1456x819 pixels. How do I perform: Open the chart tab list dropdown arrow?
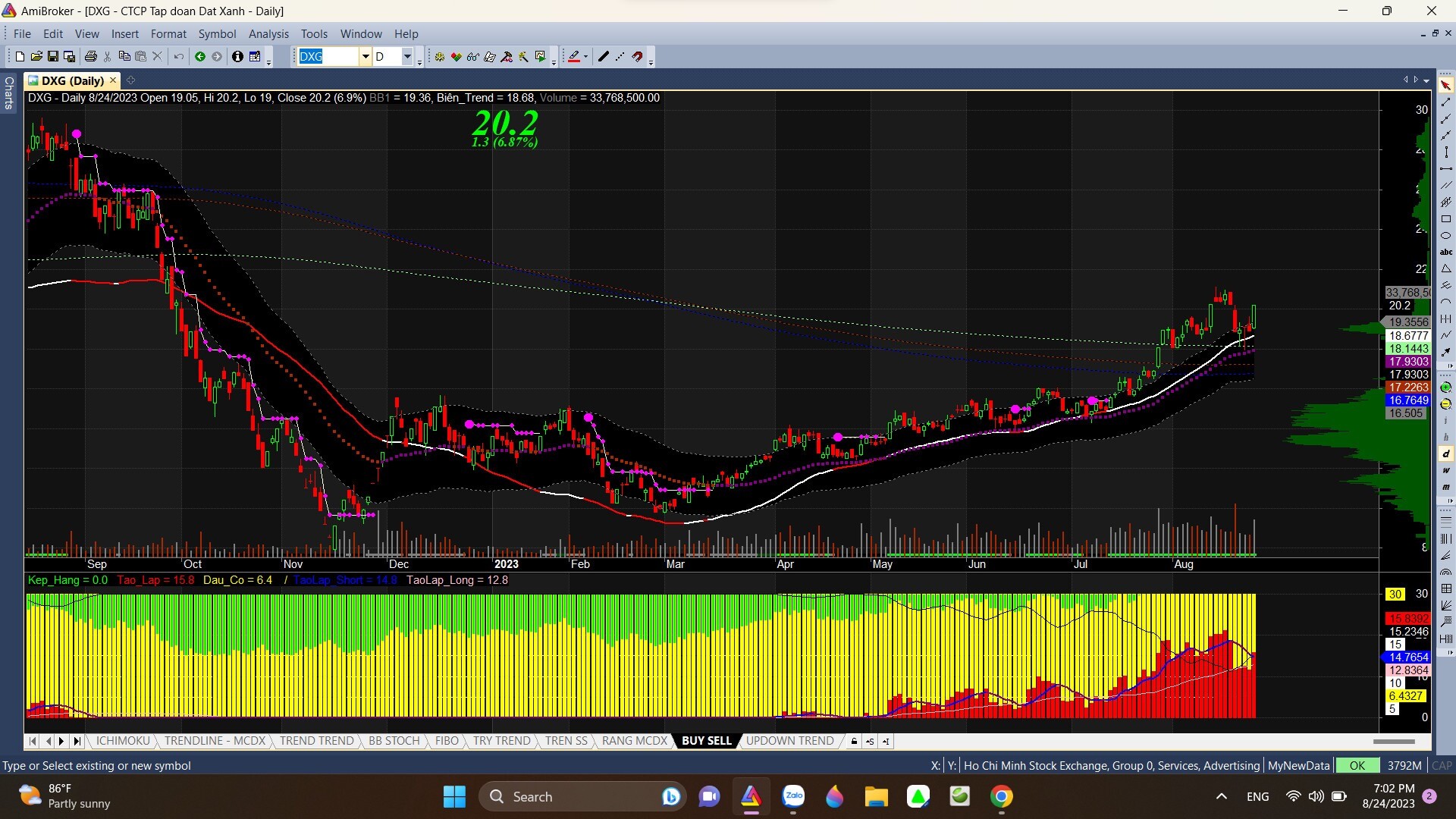pyautogui.click(x=1426, y=80)
